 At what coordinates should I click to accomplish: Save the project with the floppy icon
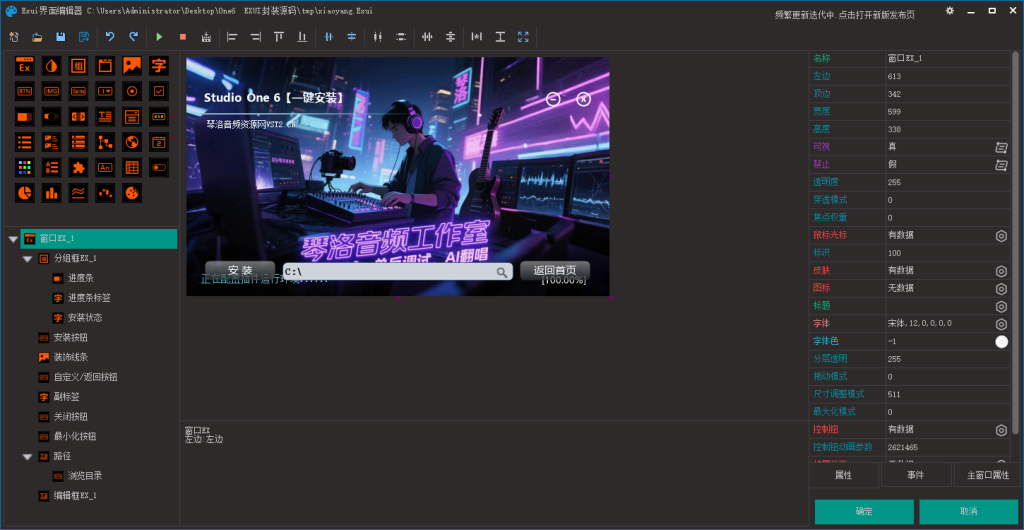pos(60,37)
